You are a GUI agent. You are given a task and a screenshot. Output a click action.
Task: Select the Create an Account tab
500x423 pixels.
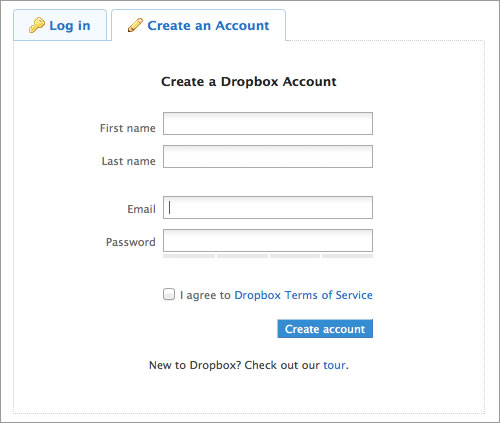pyautogui.click(x=199, y=25)
